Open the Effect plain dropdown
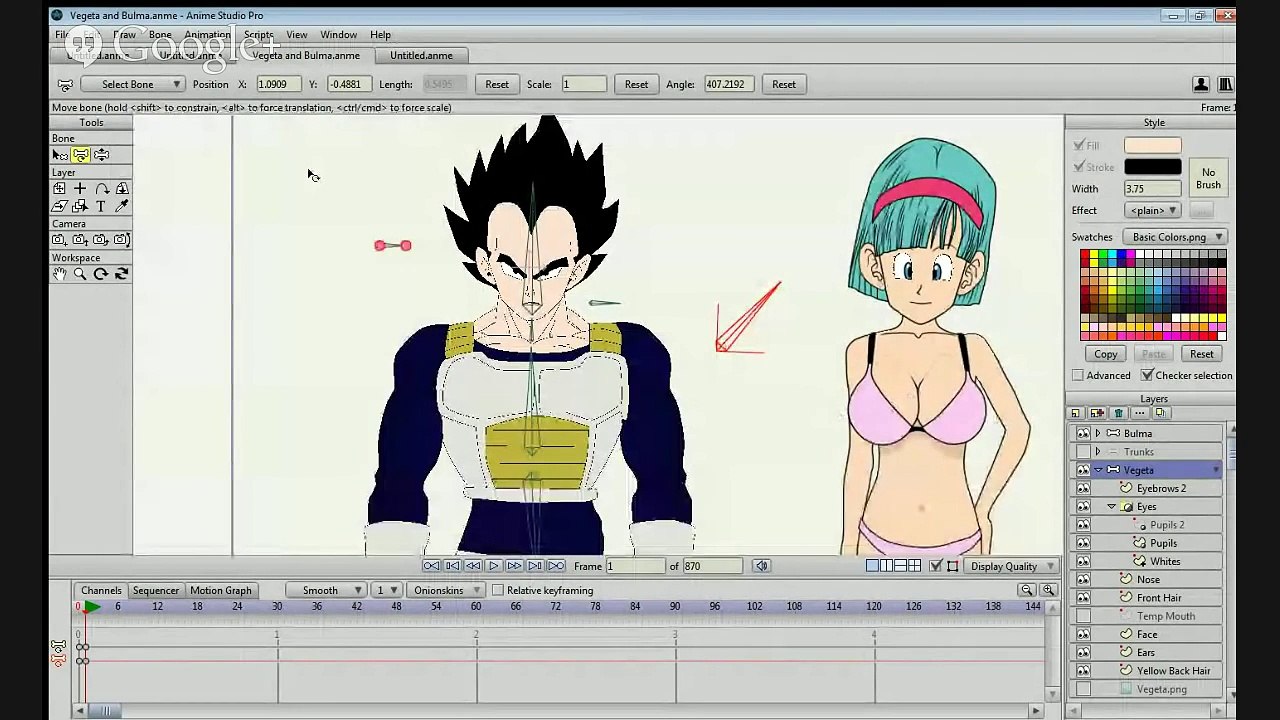This screenshot has width=1280, height=720. pos(1153,211)
